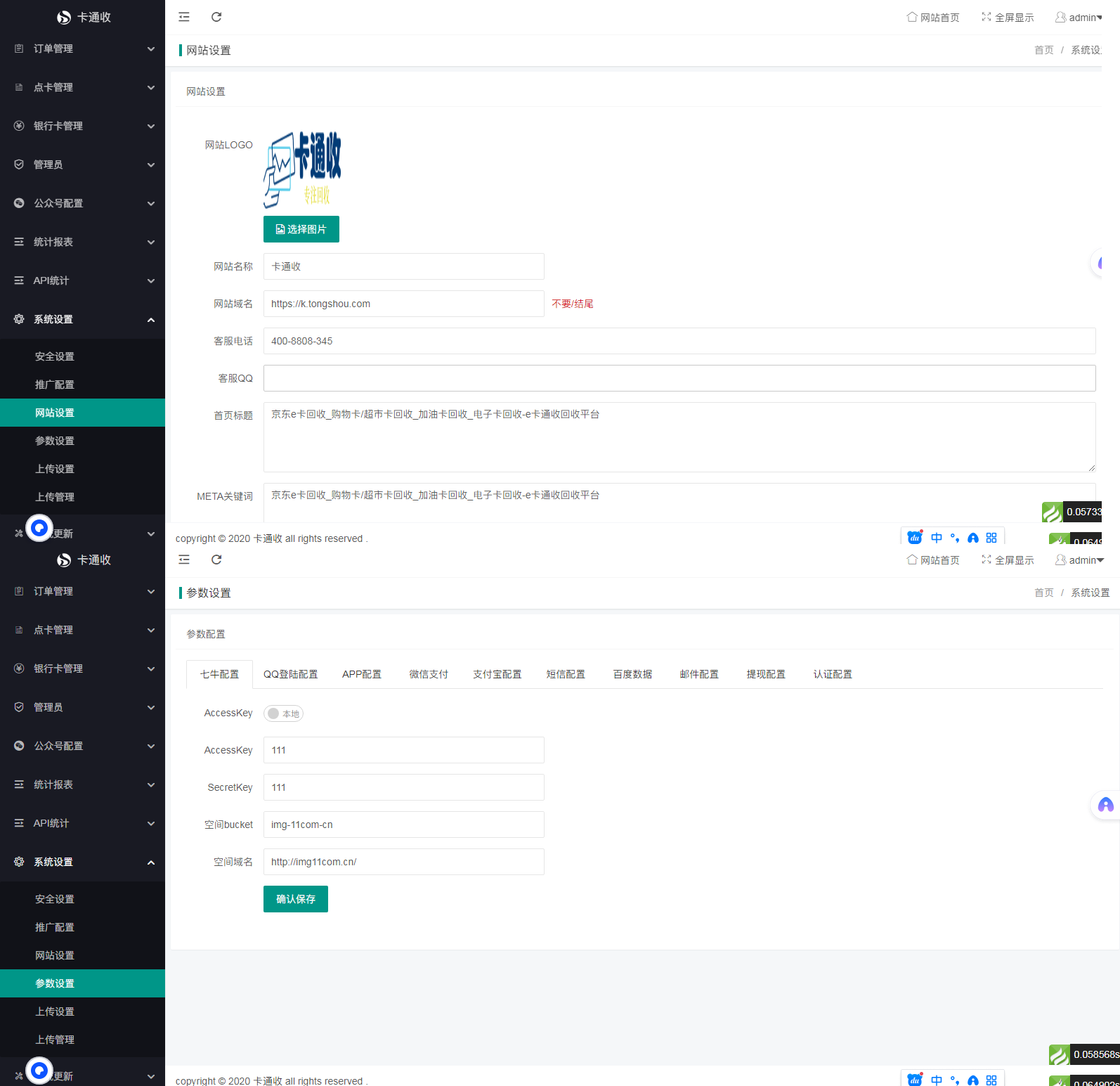
Task: Expand 统计报表 in sidebar beside 参数配置 tabs
Action: pyautogui.click(x=83, y=784)
